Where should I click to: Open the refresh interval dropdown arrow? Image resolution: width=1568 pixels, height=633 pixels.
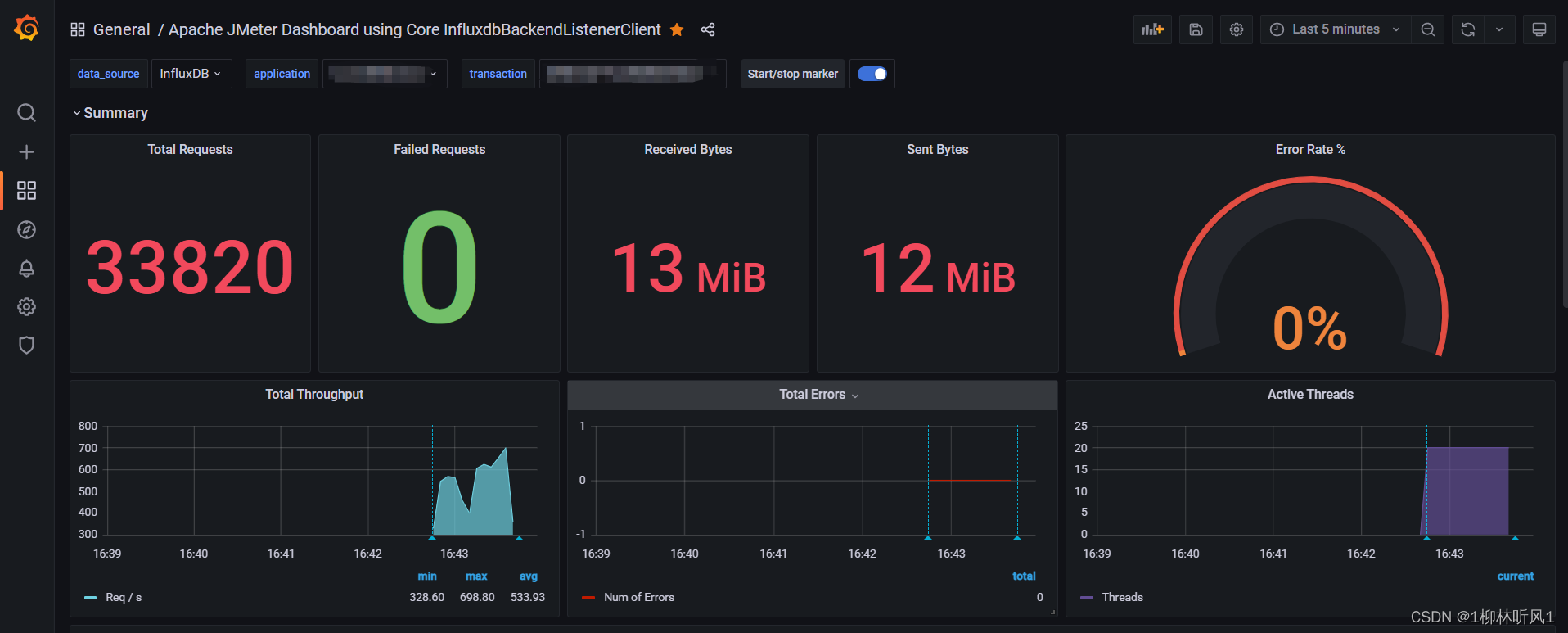[1499, 29]
